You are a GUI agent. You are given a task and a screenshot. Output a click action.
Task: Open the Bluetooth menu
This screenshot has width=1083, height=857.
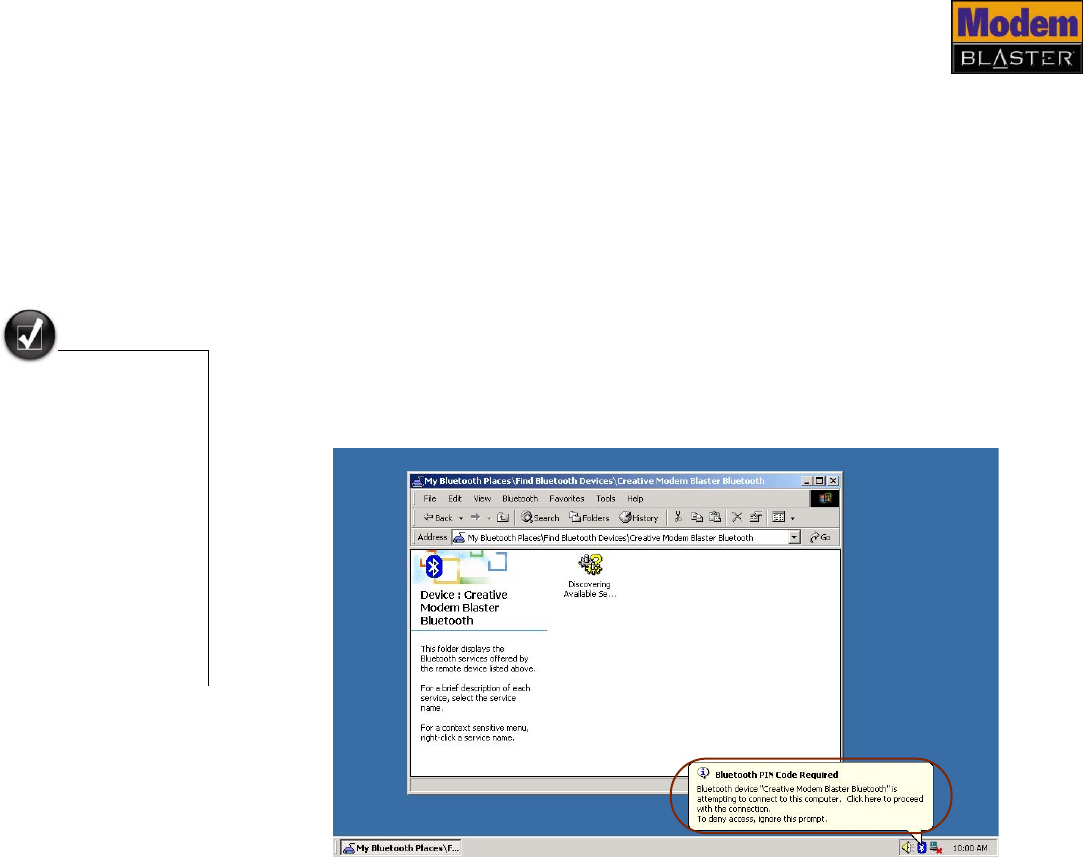520,499
